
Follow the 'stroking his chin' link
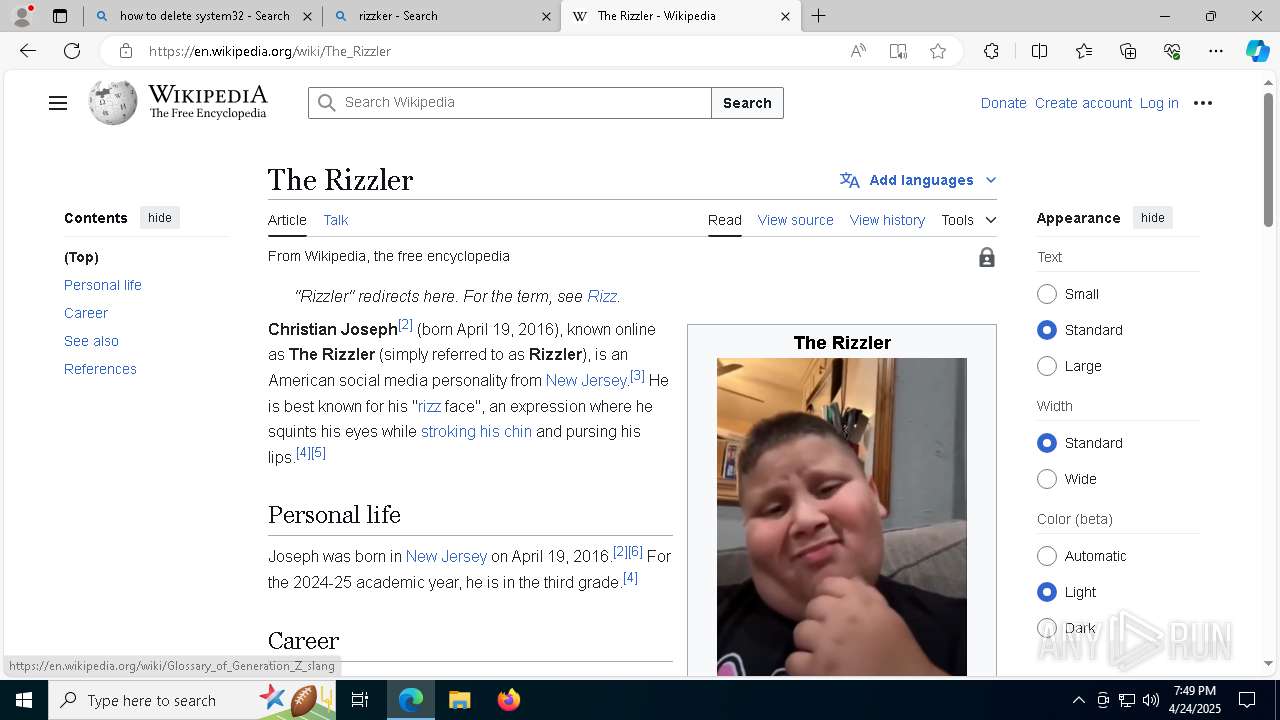pyautogui.click(x=476, y=431)
